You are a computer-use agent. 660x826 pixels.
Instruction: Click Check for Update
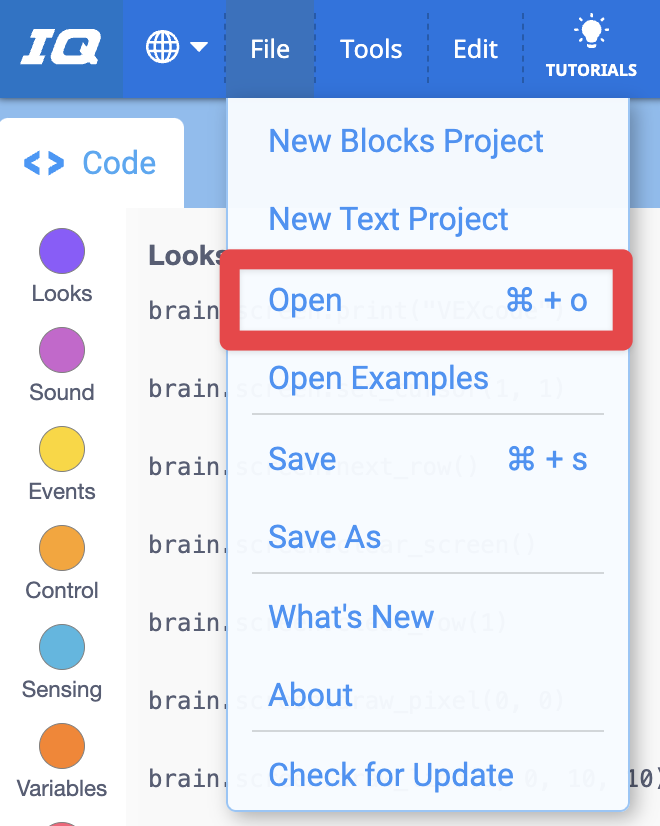pos(390,774)
